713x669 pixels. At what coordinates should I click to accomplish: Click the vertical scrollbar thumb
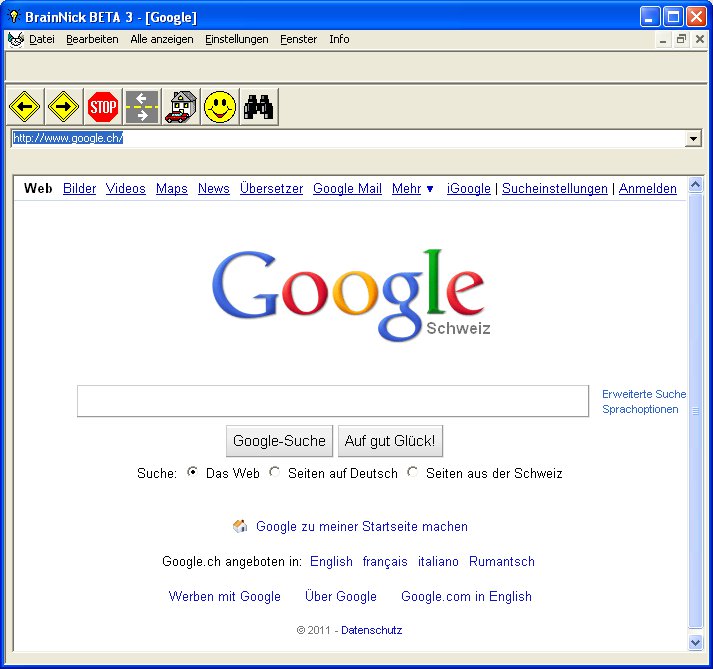[x=696, y=411]
